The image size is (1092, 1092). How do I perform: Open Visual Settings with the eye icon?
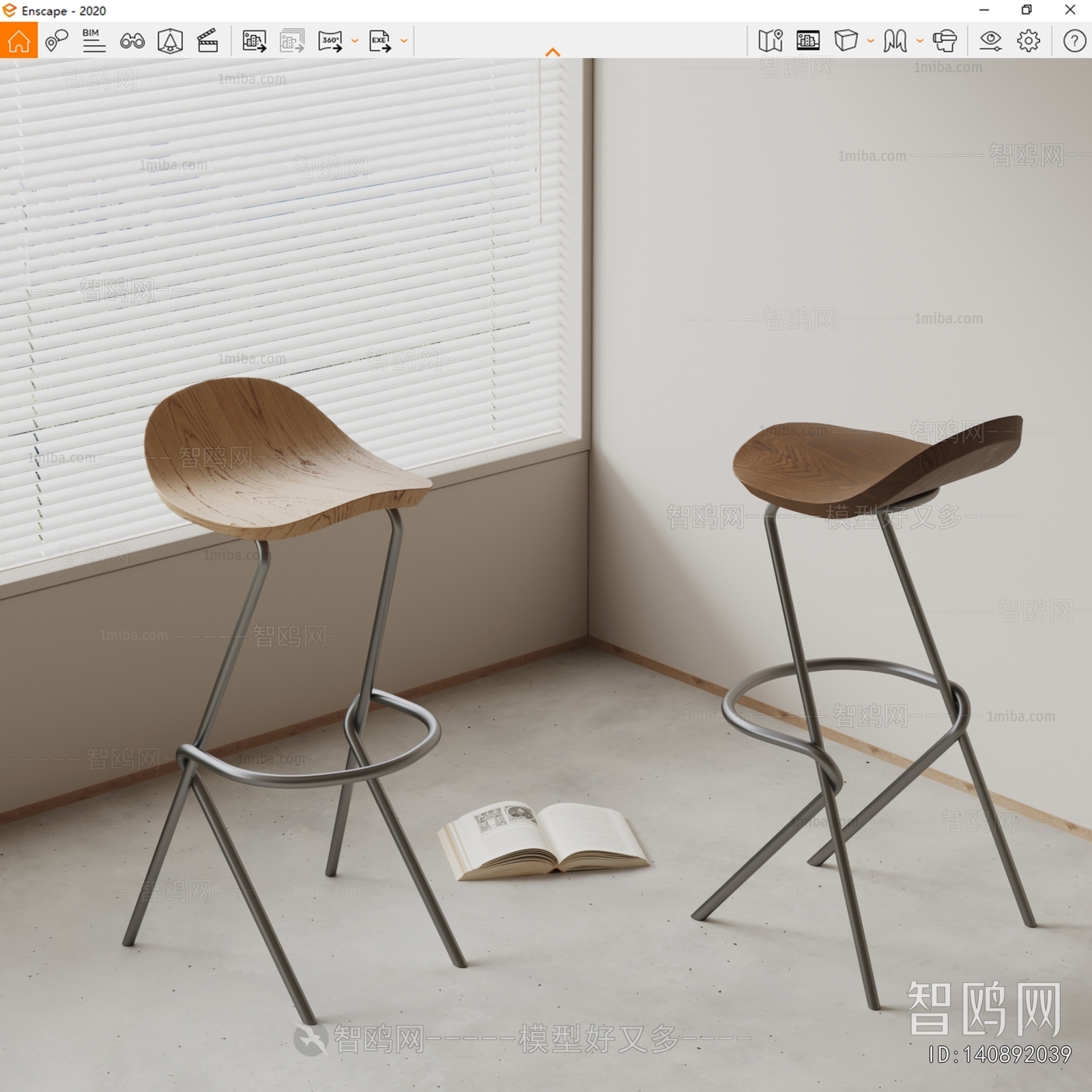[991, 42]
